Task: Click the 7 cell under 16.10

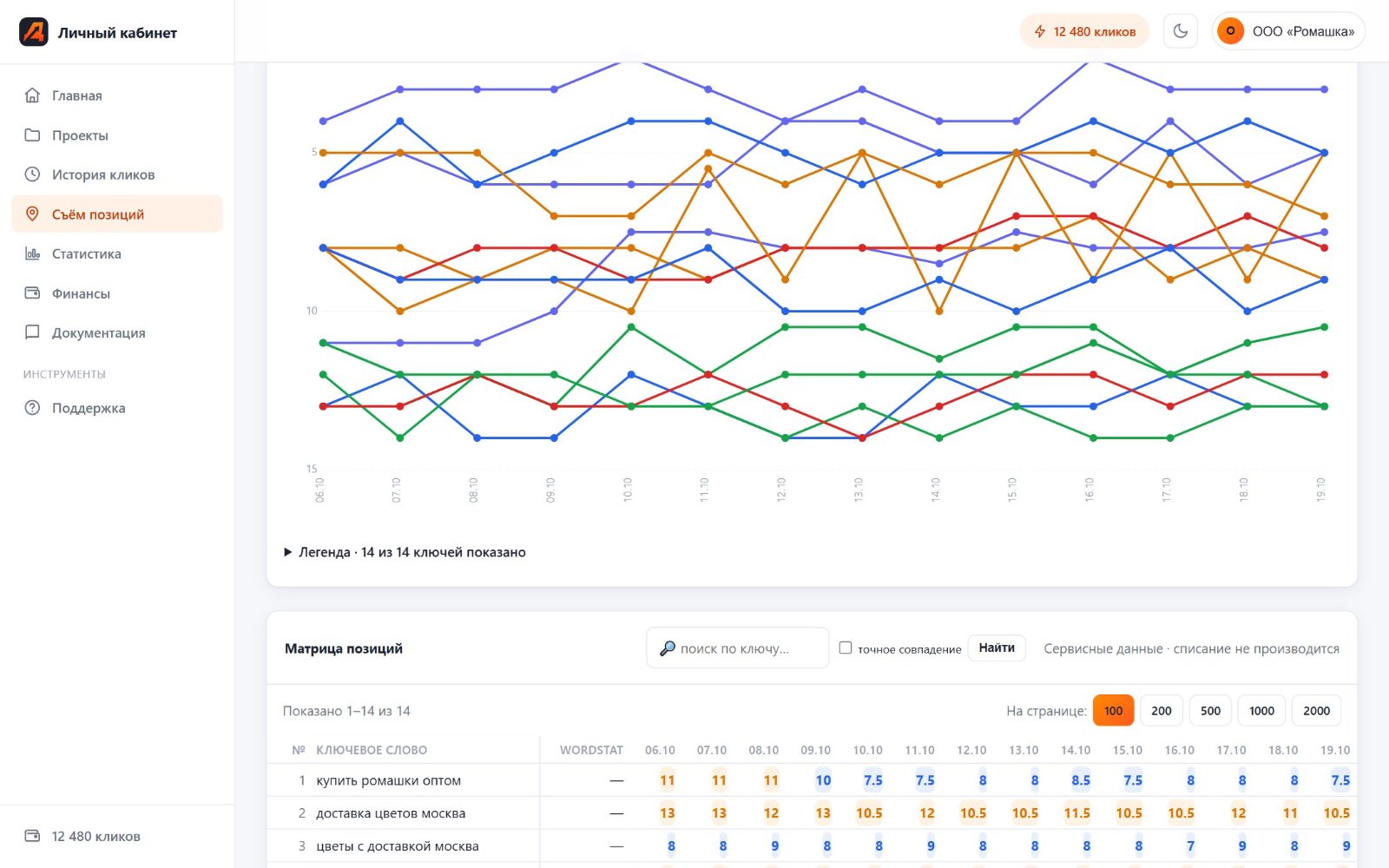Action: (1190, 846)
